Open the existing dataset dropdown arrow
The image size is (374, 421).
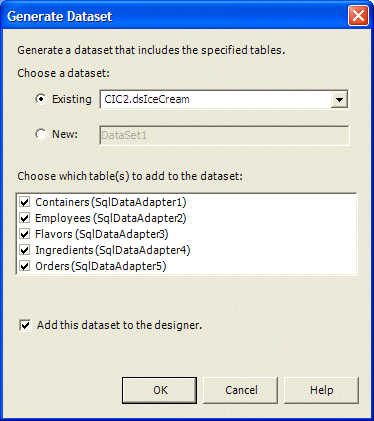[339, 99]
